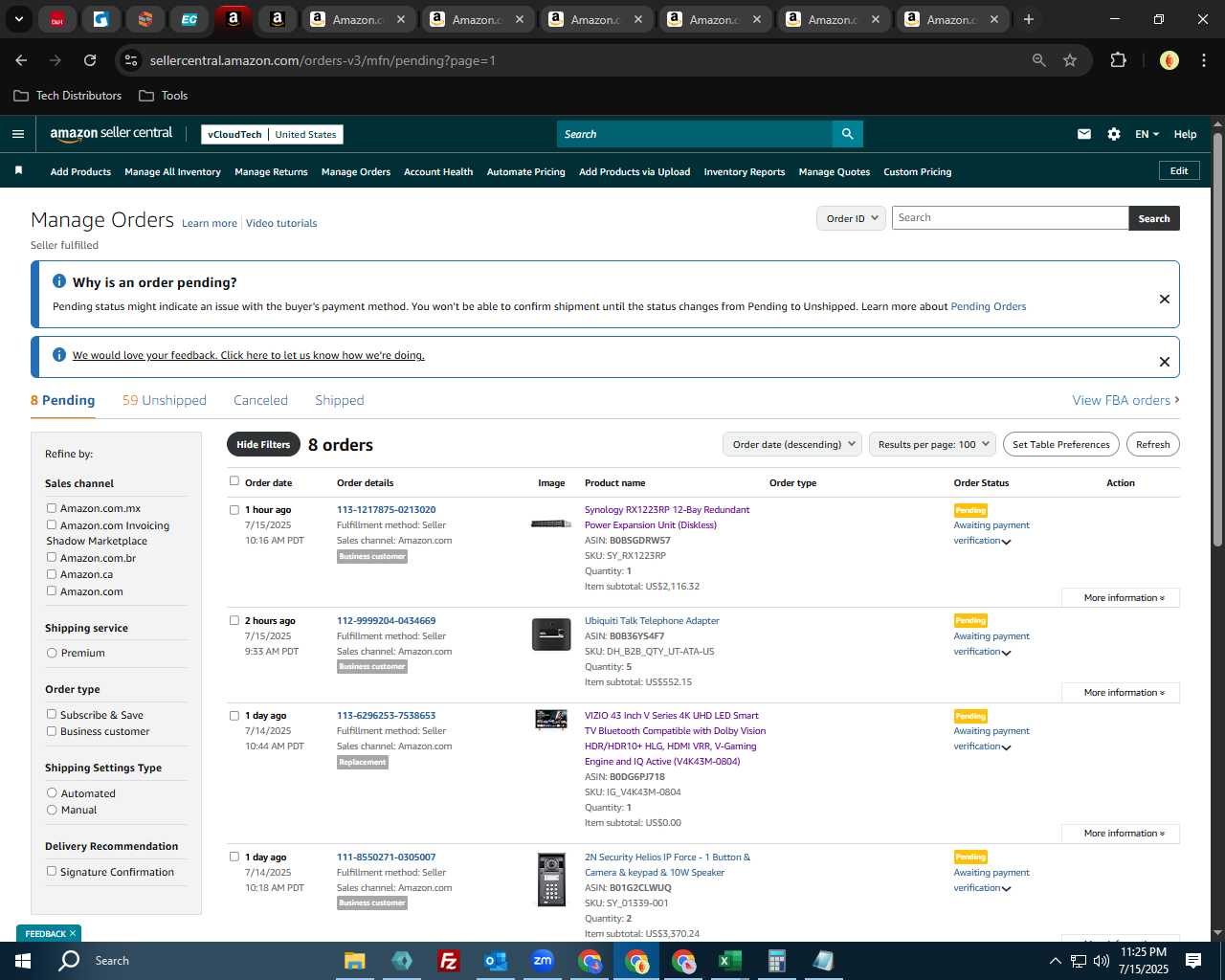Open the Video tutorials link
The image size is (1225, 980).
281,223
